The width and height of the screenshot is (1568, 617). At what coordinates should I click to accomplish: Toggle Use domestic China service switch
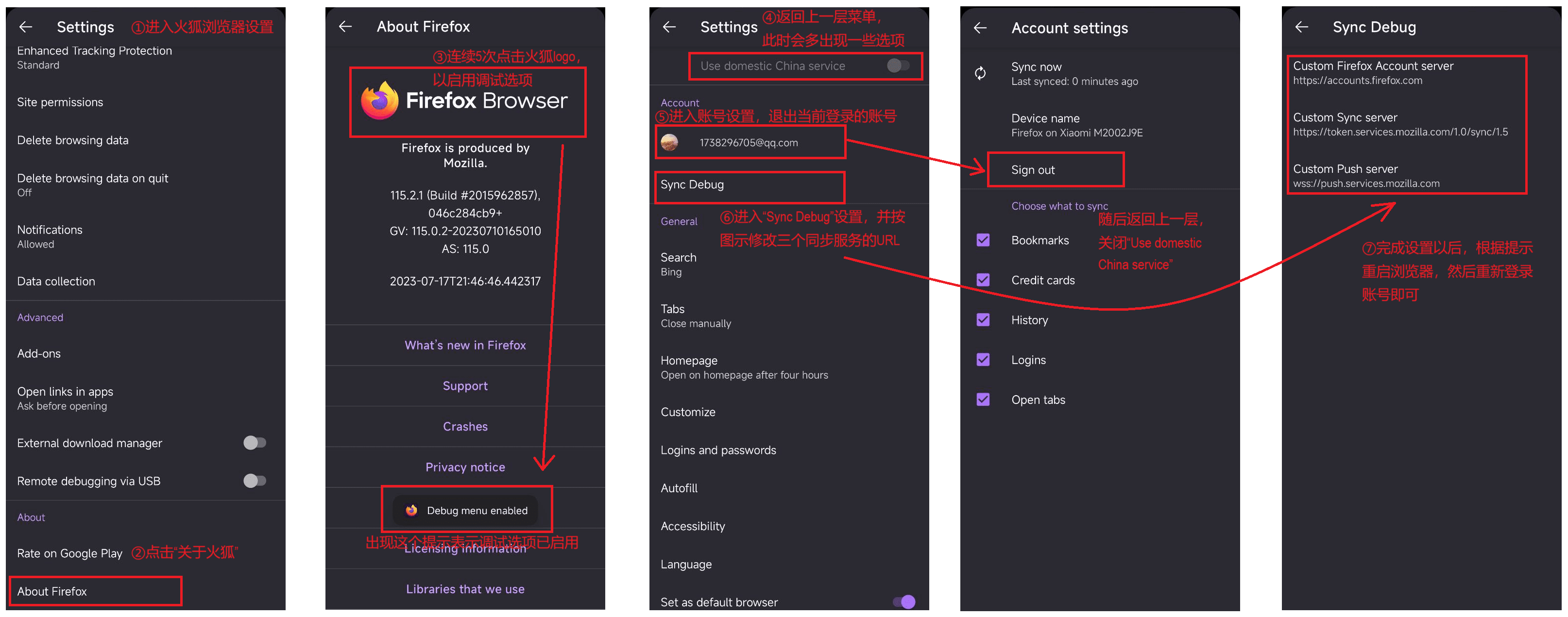pyautogui.click(x=899, y=66)
